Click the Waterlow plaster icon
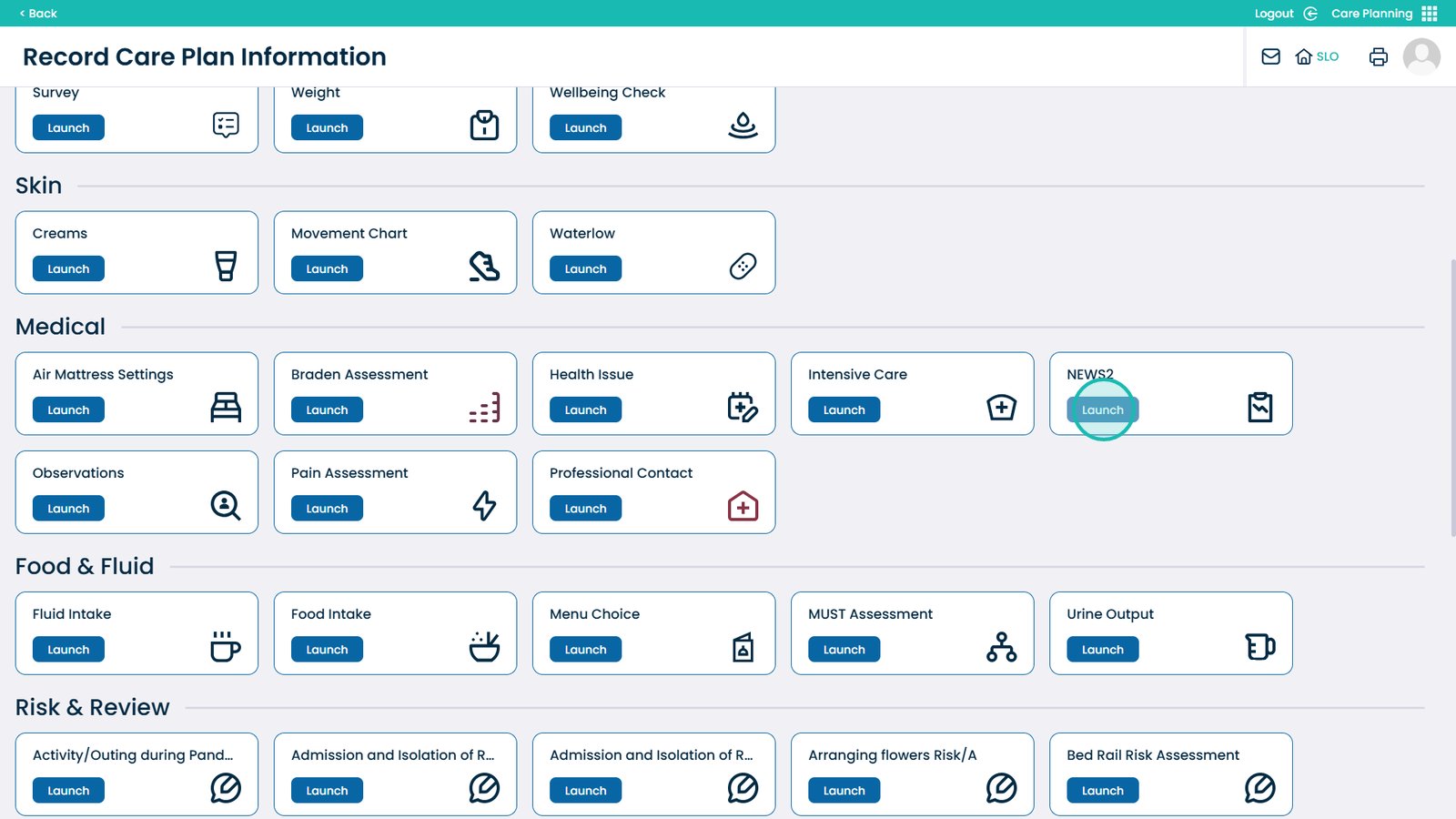Image resolution: width=1456 pixels, height=819 pixels. click(x=743, y=267)
